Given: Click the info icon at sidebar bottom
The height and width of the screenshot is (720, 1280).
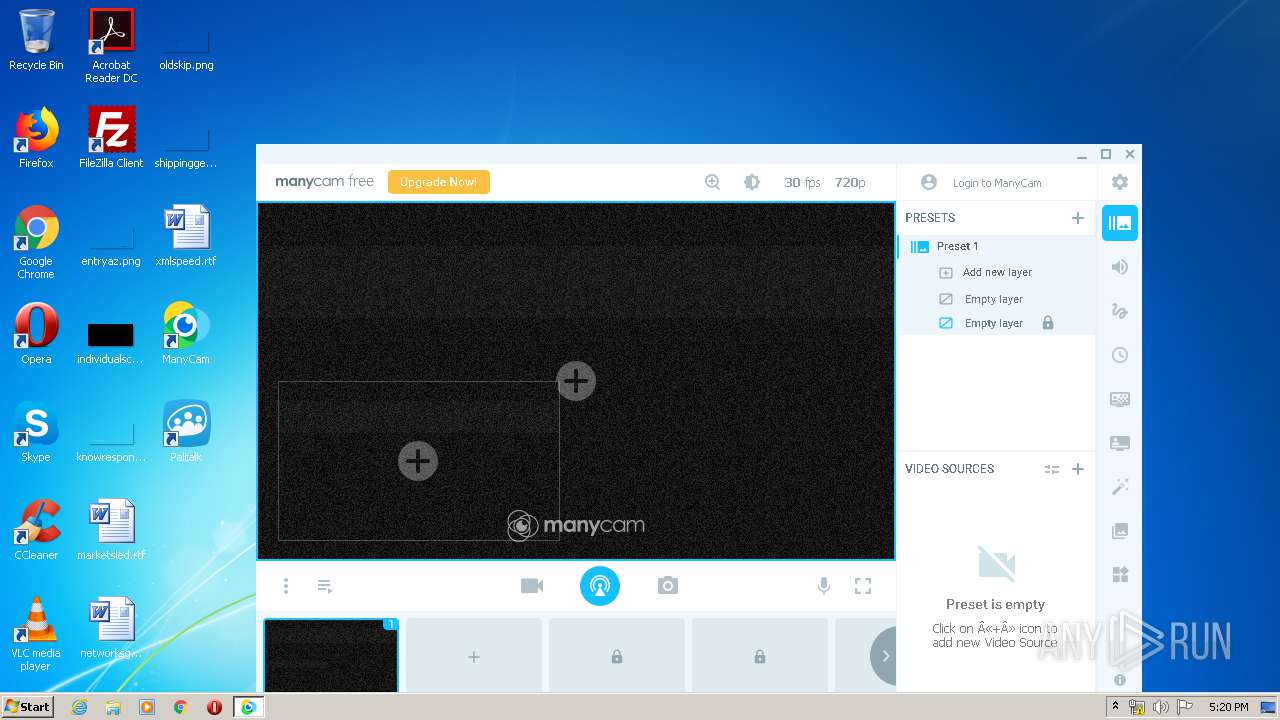Looking at the screenshot, I should [x=1120, y=680].
